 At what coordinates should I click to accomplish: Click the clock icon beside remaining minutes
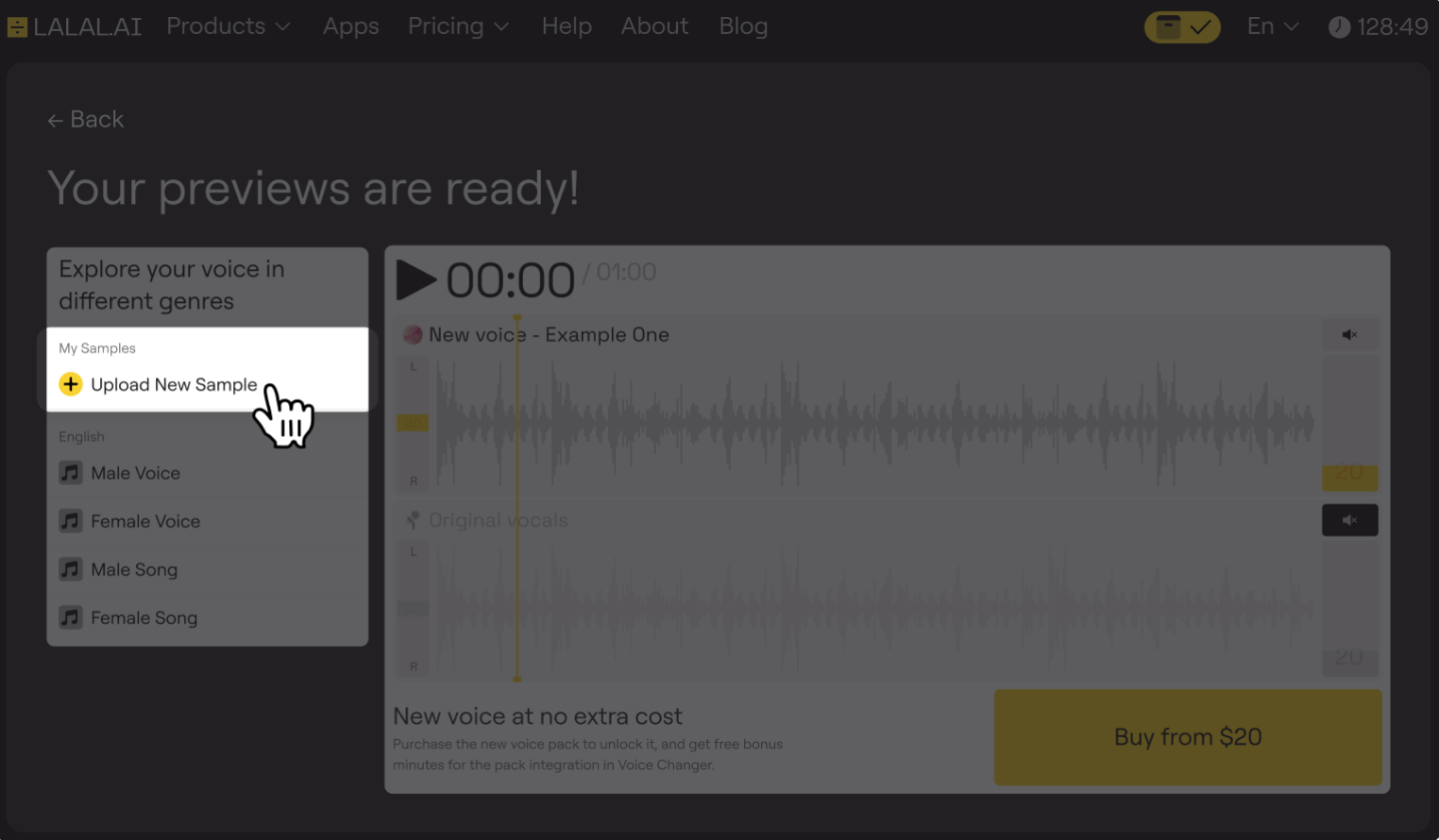1339,27
